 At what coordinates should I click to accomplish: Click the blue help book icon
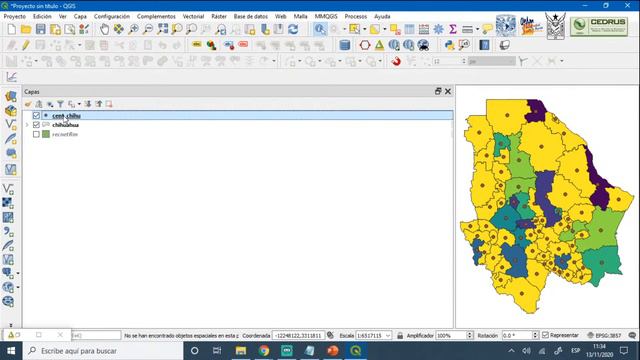484,45
